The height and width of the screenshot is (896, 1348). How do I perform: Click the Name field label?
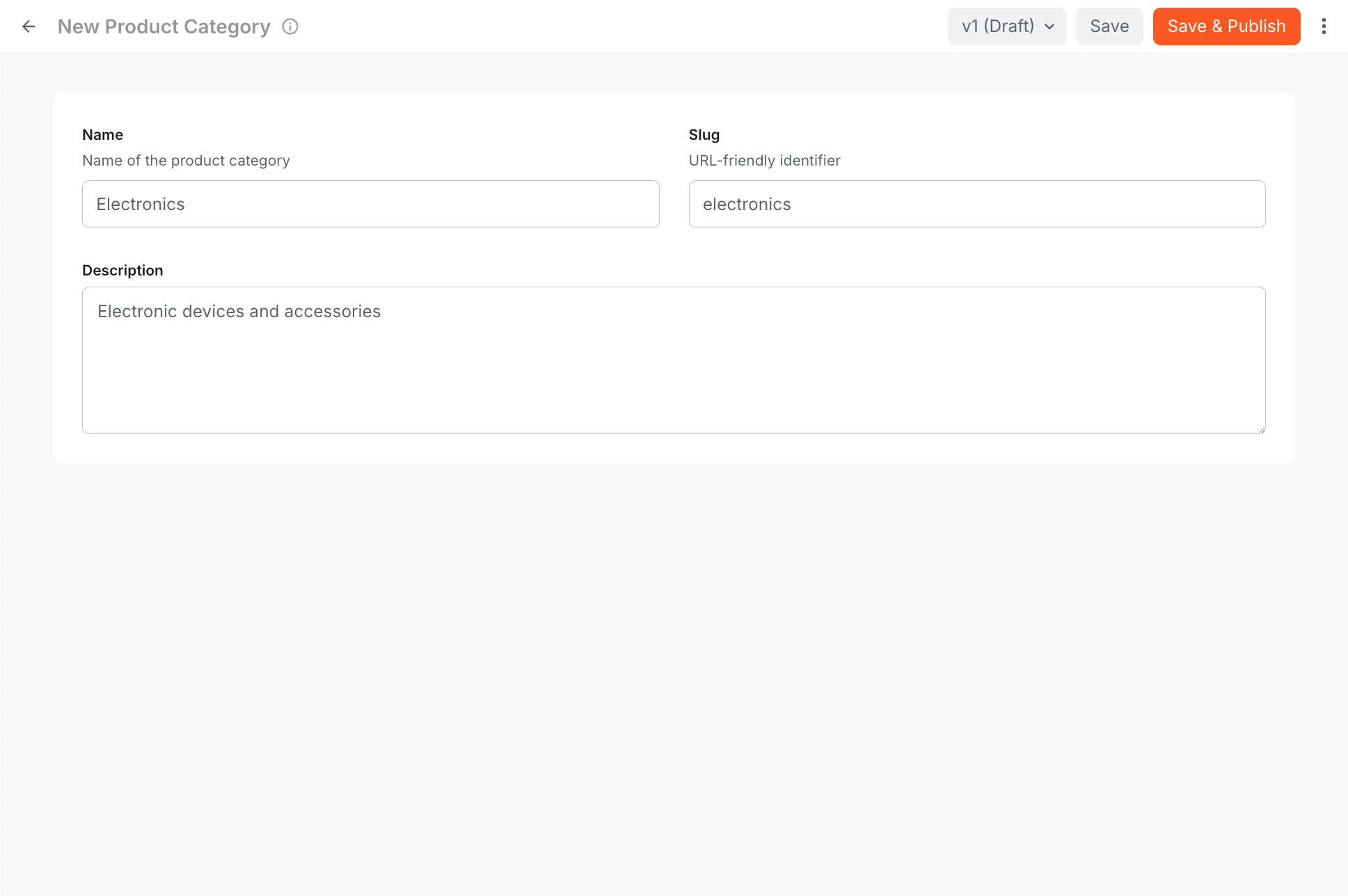(x=102, y=135)
